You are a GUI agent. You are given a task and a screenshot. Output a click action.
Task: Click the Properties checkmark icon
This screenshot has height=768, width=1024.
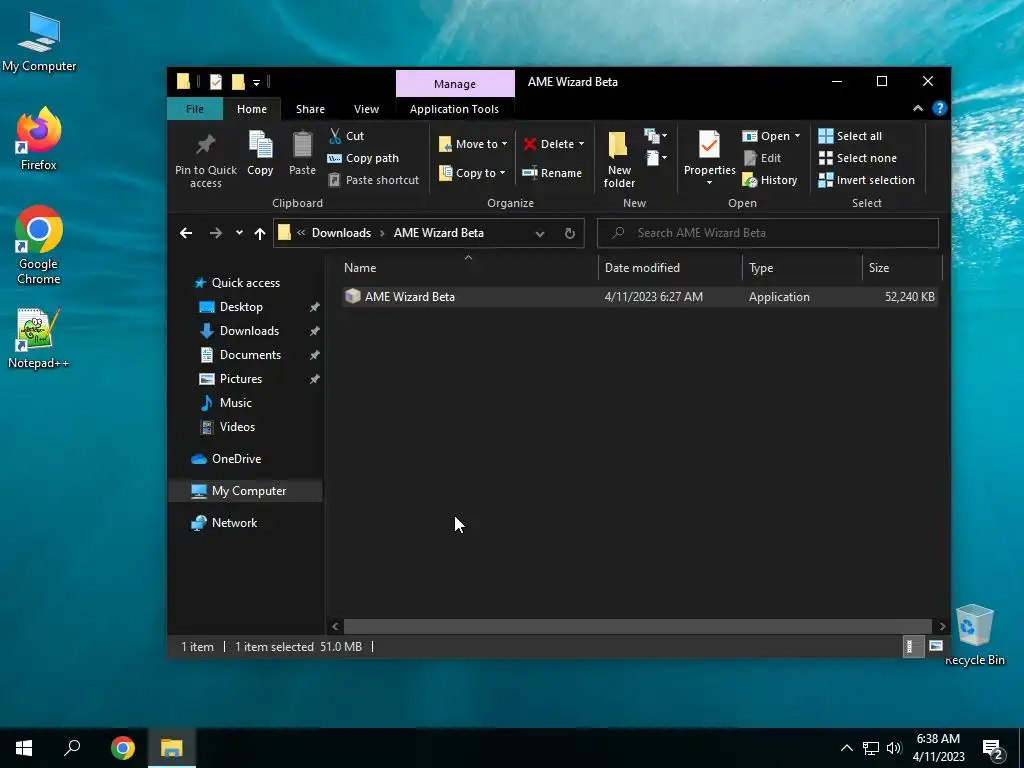click(x=709, y=144)
